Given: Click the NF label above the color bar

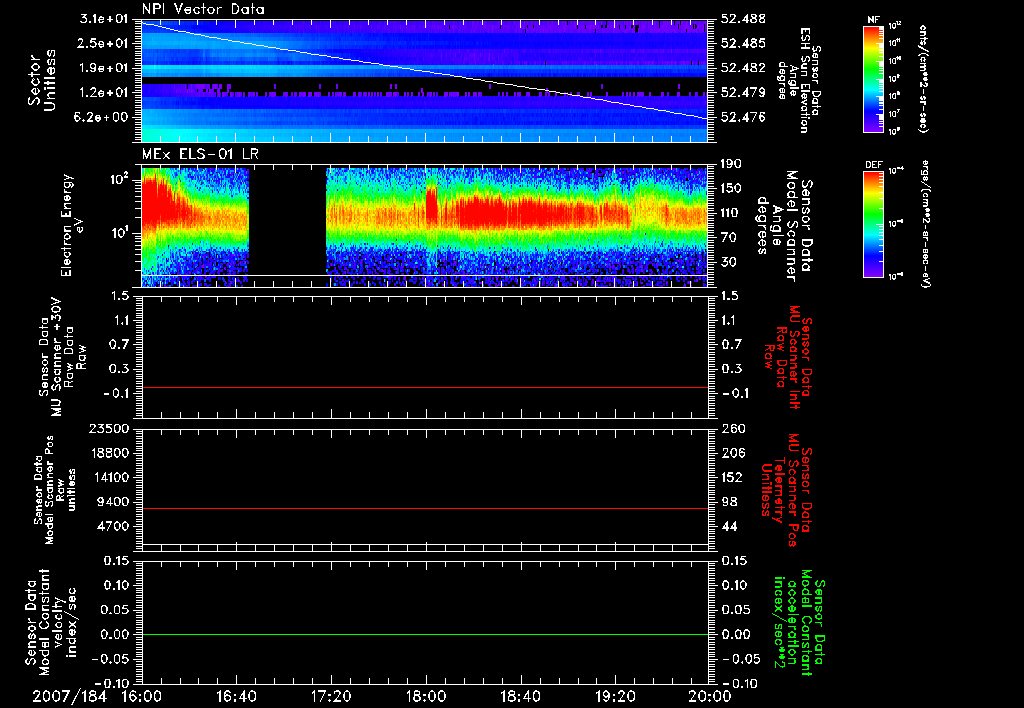Looking at the screenshot, I should (873, 20).
